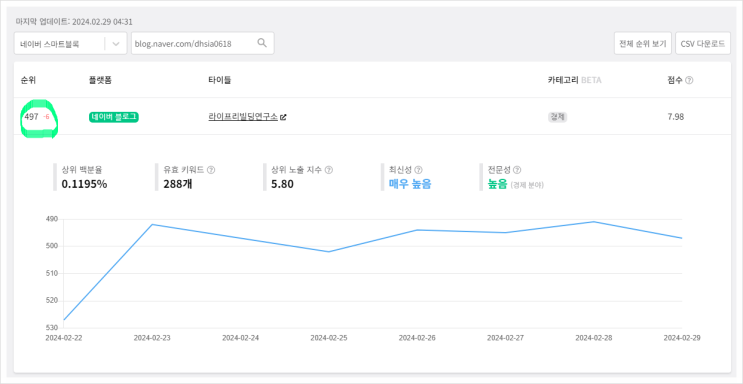
Task: Click the 288개 keyword count
Action: [x=178, y=184]
